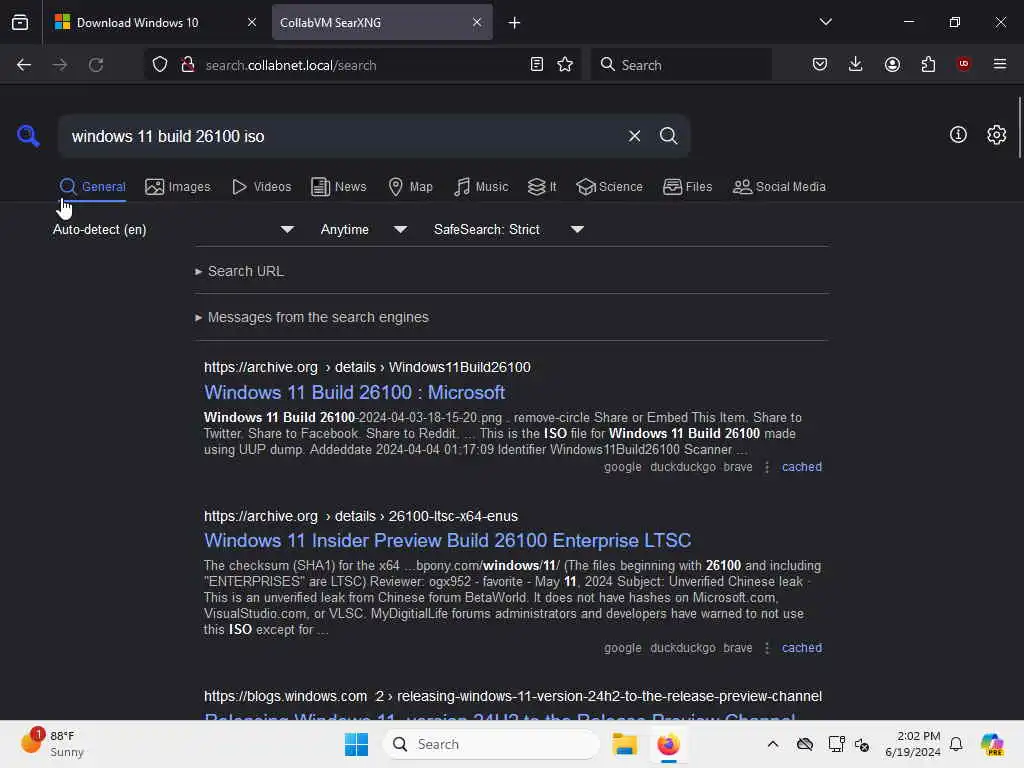1024x768 pixels.
Task: Switch to Download Windows 10 tab
Action: [153, 23]
